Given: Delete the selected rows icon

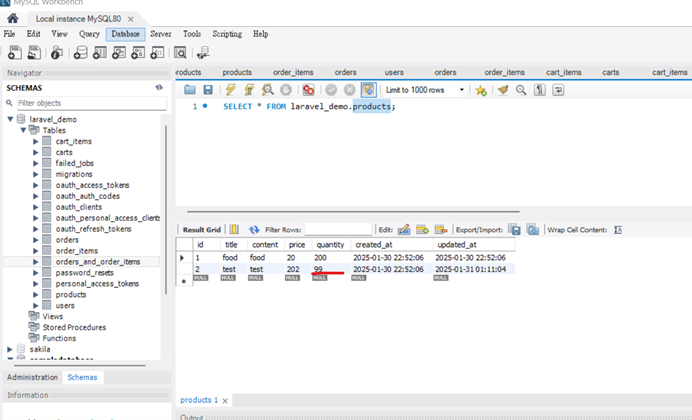Looking at the screenshot, I should pyautogui.click(x=441, y=229).
